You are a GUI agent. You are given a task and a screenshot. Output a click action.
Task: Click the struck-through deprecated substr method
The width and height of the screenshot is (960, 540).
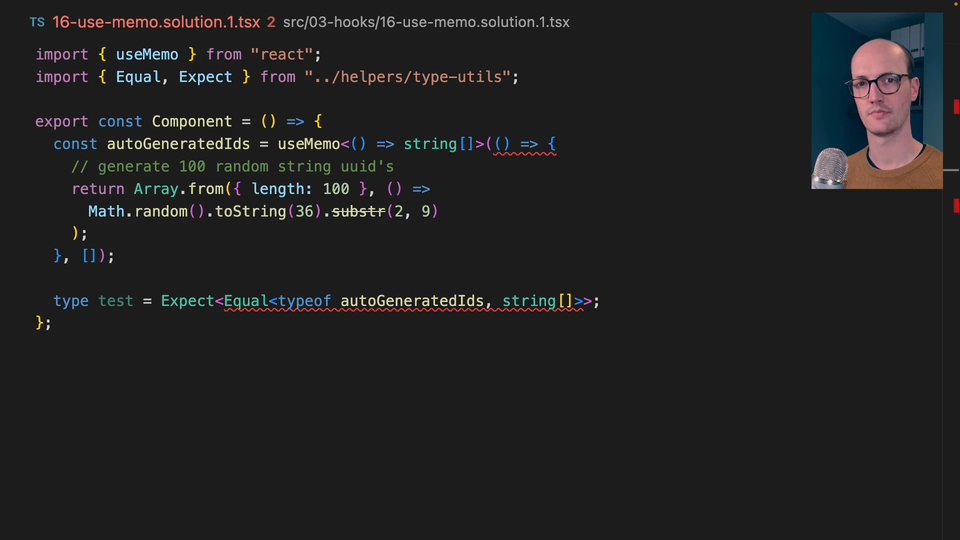point(357,211)
